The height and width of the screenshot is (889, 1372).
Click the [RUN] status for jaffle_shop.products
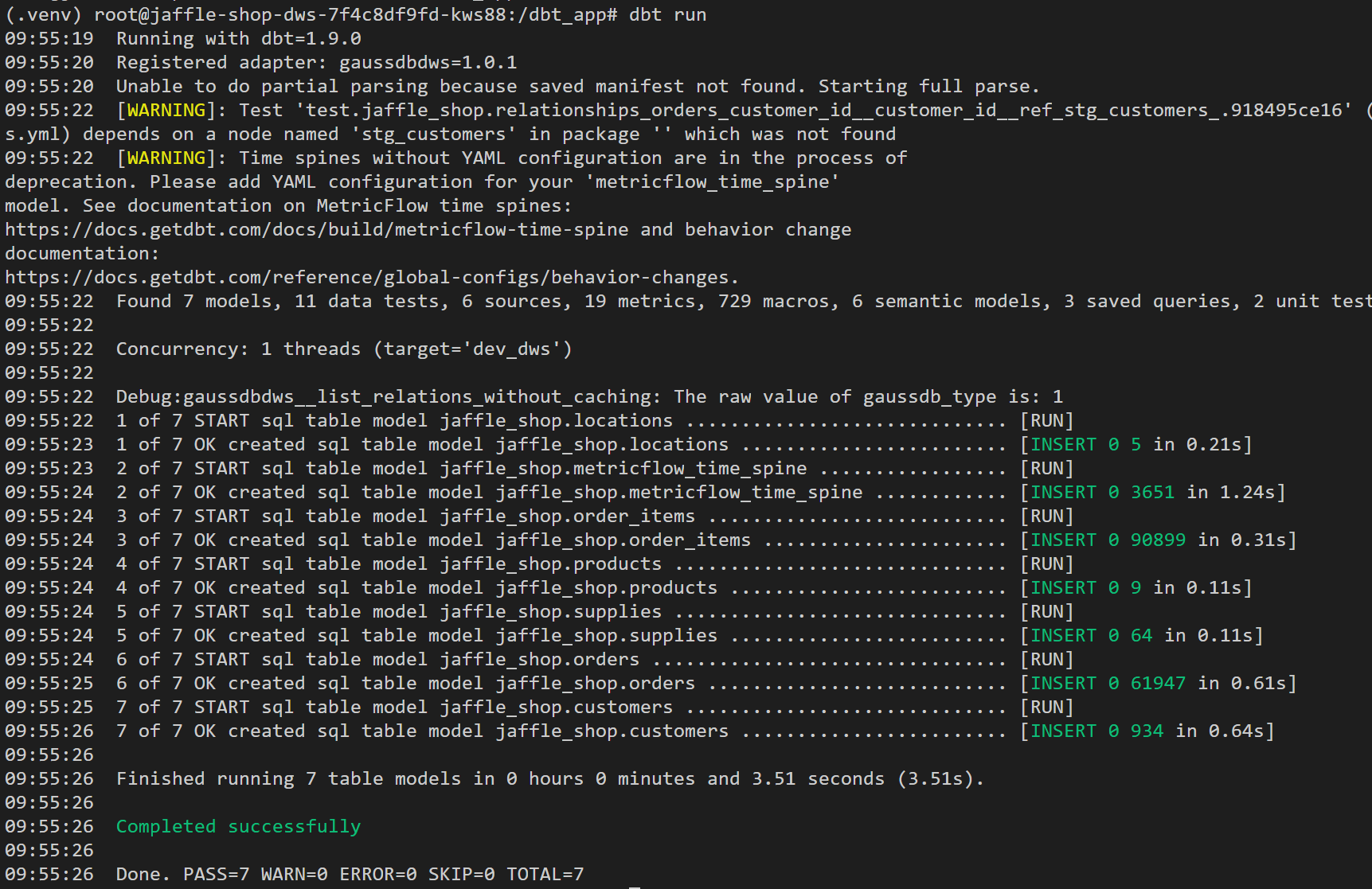pyautogui.click(x=1046, y=564)
